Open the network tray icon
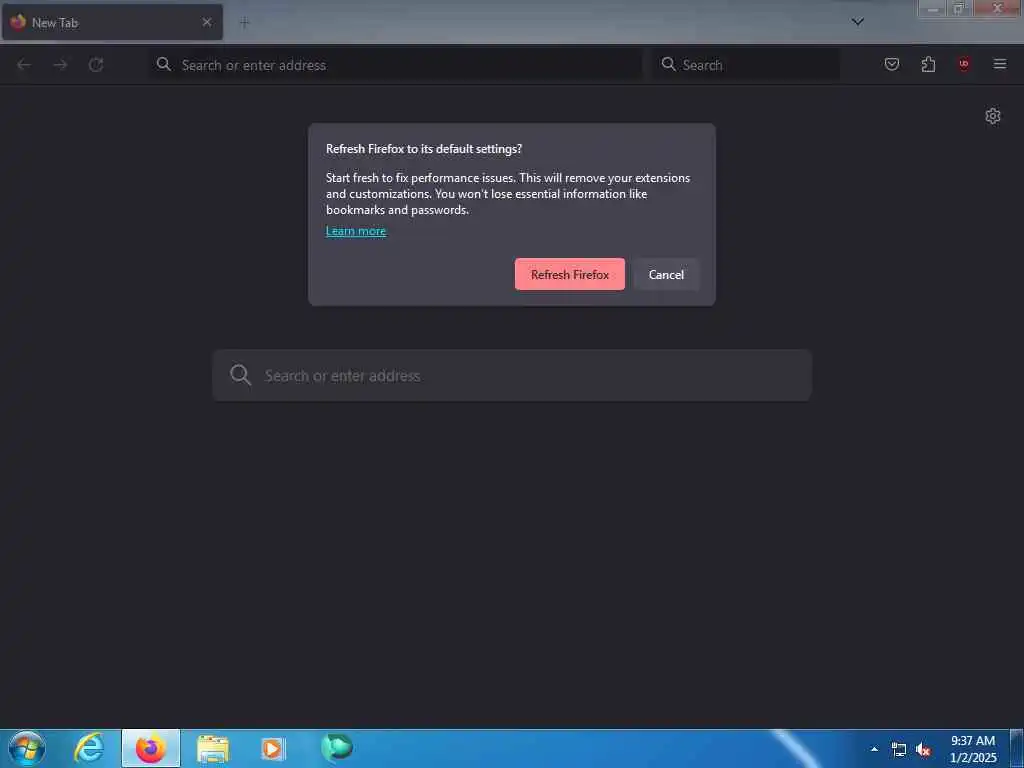 click(899, 750)
